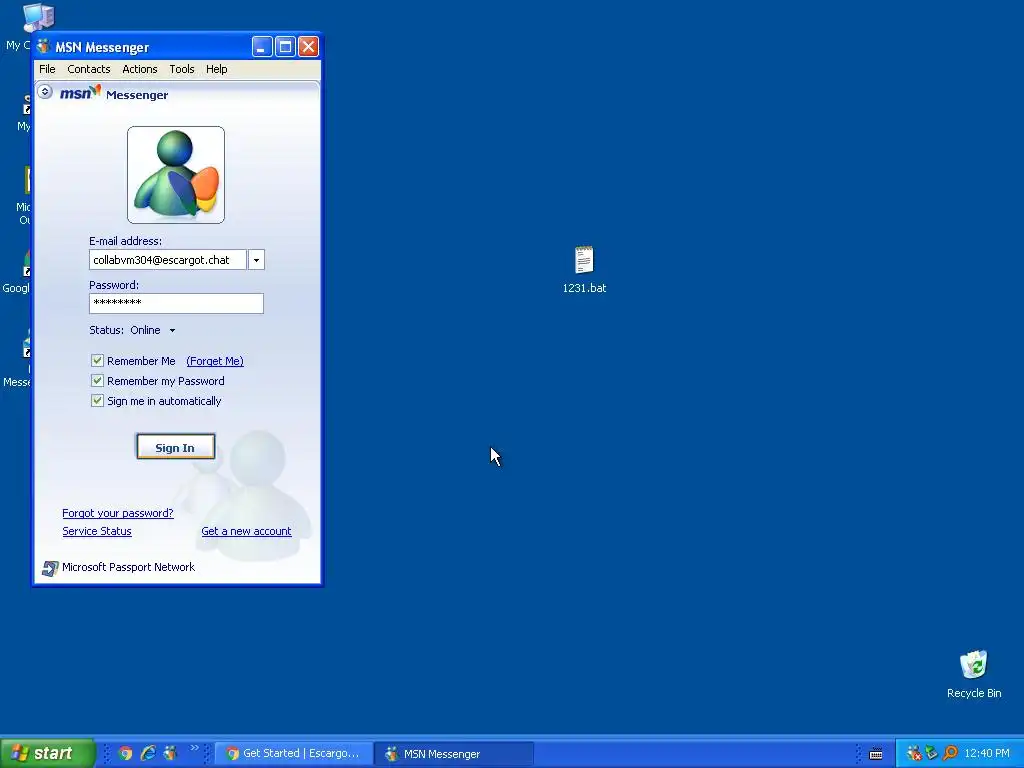The image size is (1024, 768).
Task: Uncheck Remember Me checkbox
Action: pos(97,360)
